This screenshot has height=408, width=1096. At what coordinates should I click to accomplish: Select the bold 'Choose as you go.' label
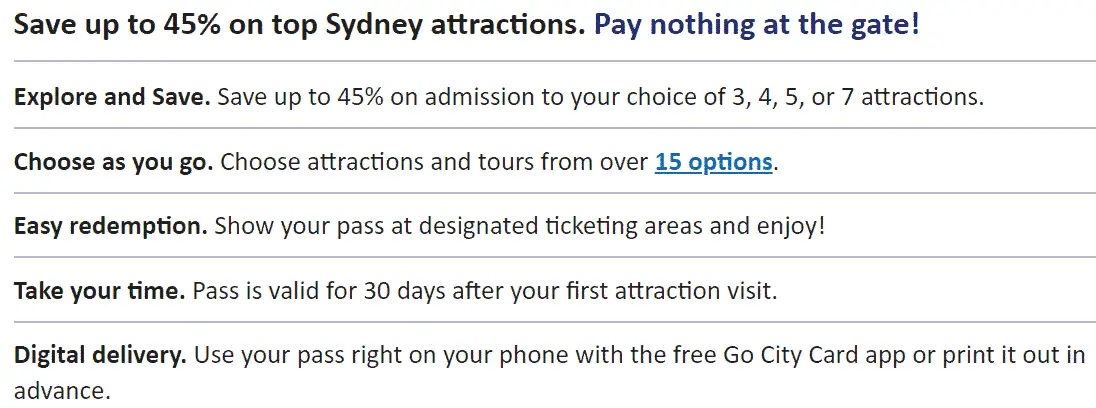tap(113, 163)
